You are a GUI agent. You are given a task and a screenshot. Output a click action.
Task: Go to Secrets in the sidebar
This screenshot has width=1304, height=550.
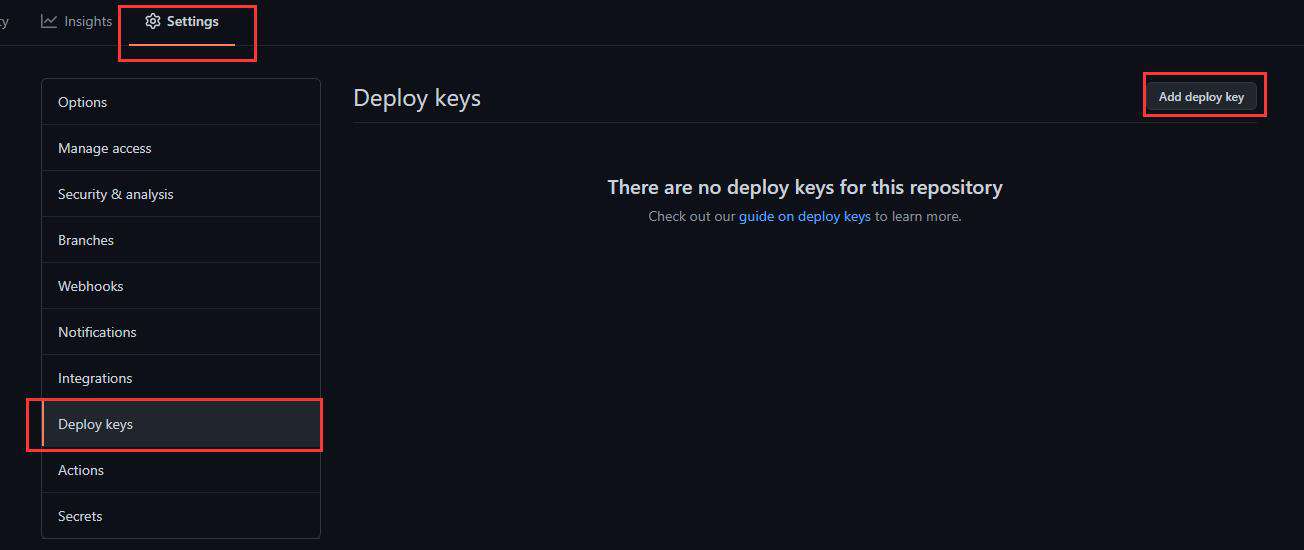click(181, 516)
